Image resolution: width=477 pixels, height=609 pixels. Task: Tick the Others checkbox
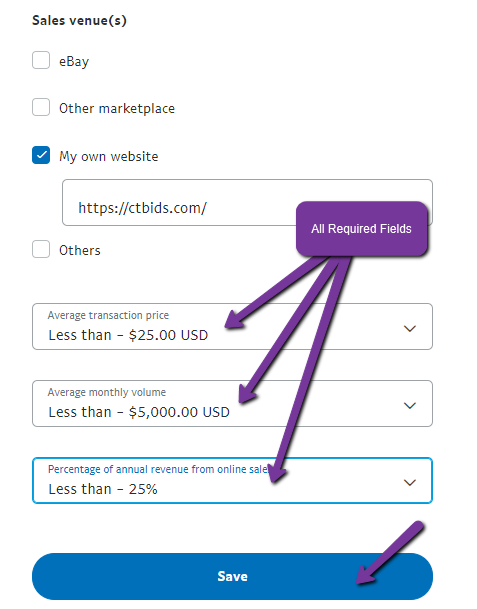(41, 249)
